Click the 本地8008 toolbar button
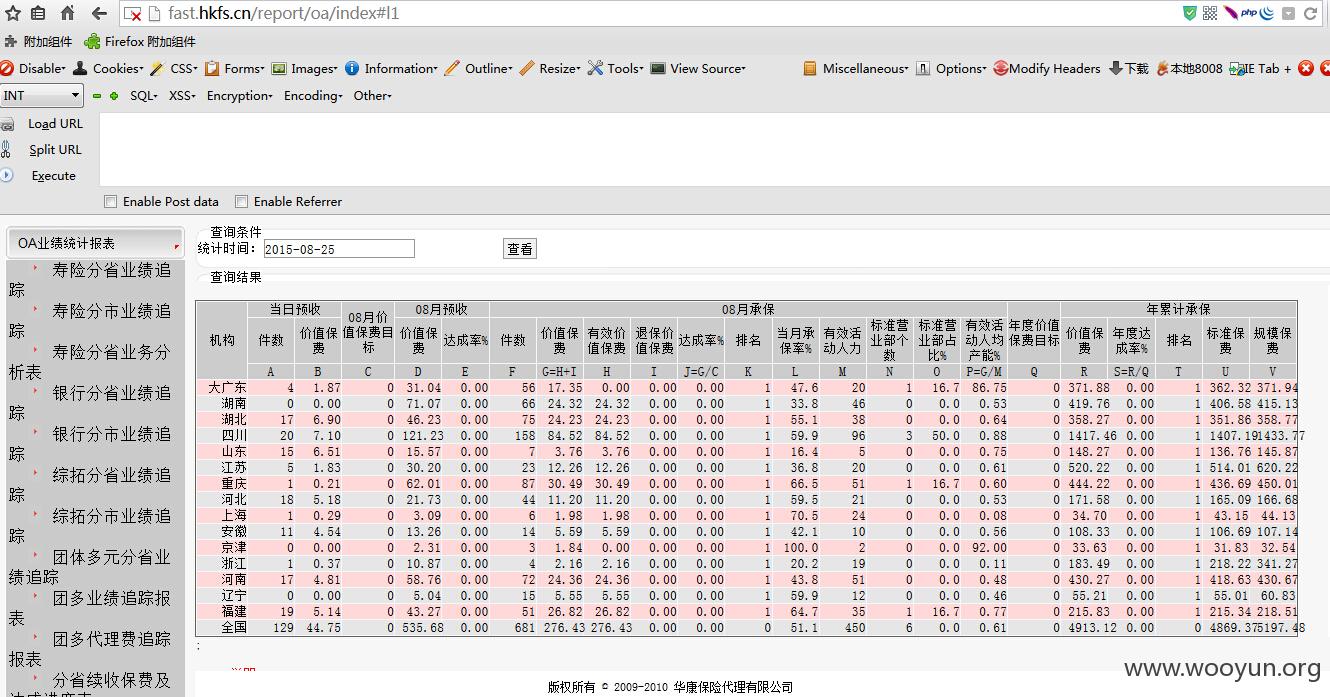This screenshot has width=1330, height=697. (x=1189, y=68)
